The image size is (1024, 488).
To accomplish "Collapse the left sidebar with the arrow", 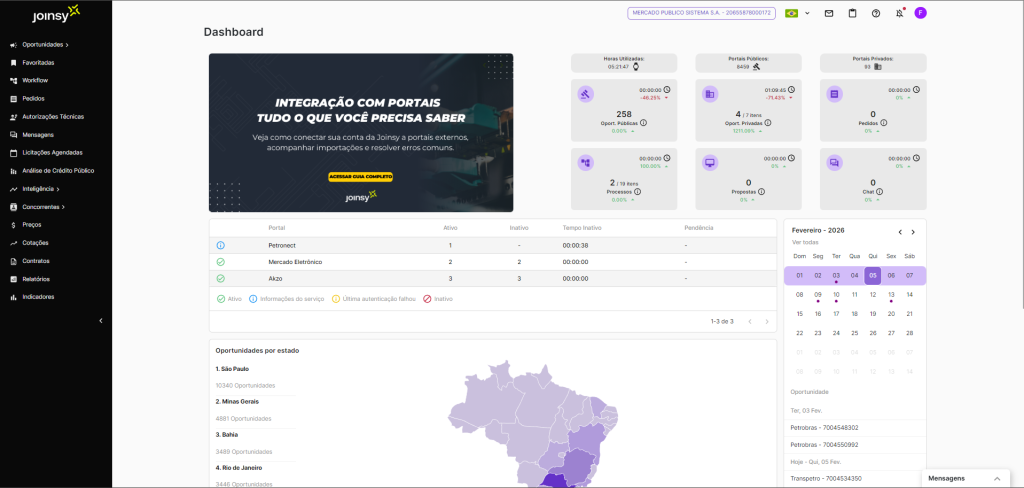I will tap(100, 321).
